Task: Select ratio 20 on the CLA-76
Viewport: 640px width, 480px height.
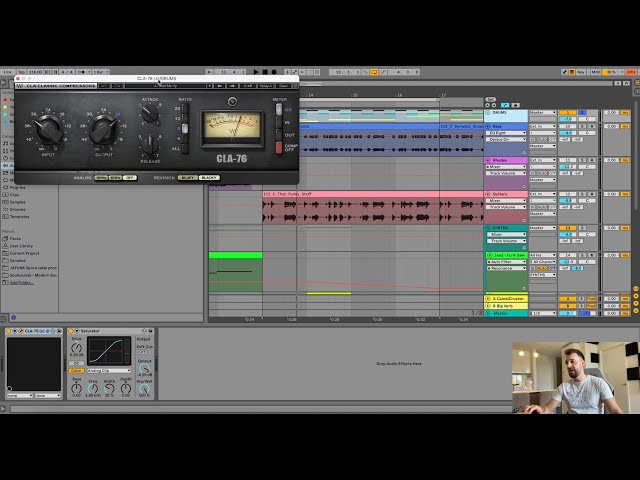Action: (x=185, y=109)
